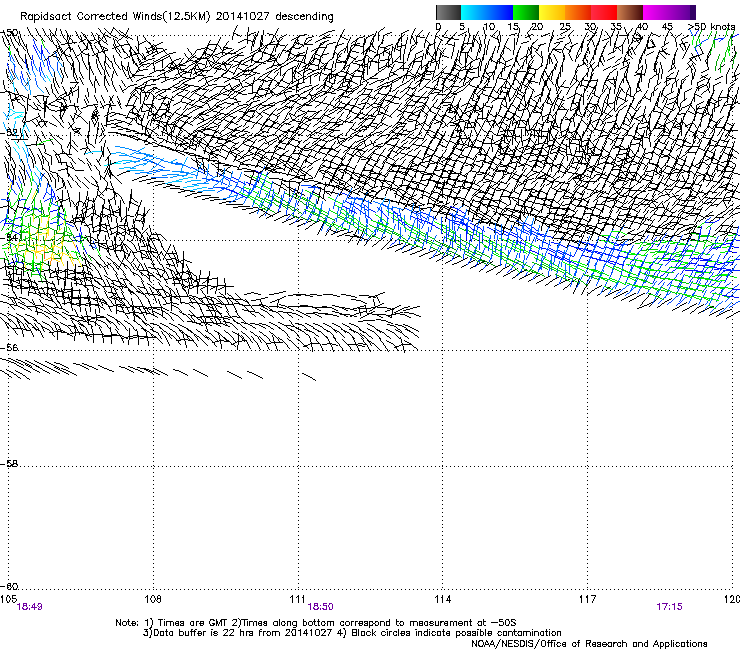Screen dimensions: 740x650
Task: Click the Rapidscat Corrected Winds title text
Action: 177,16
